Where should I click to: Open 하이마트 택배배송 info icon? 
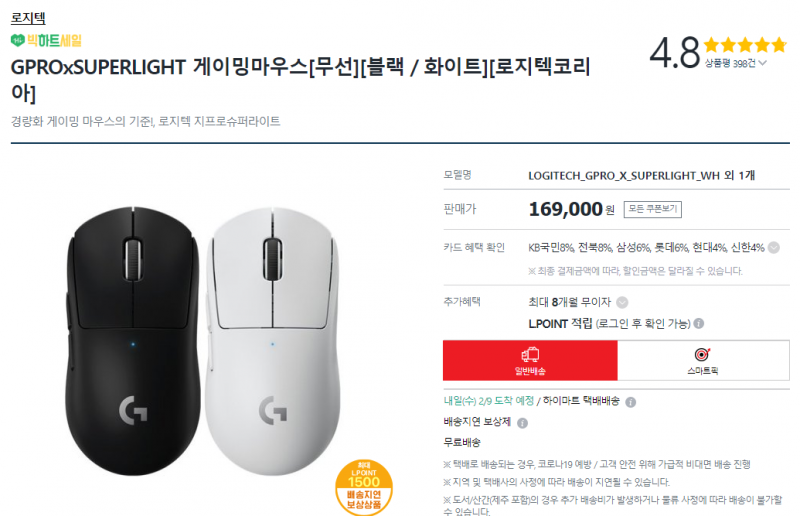[631, 402]
